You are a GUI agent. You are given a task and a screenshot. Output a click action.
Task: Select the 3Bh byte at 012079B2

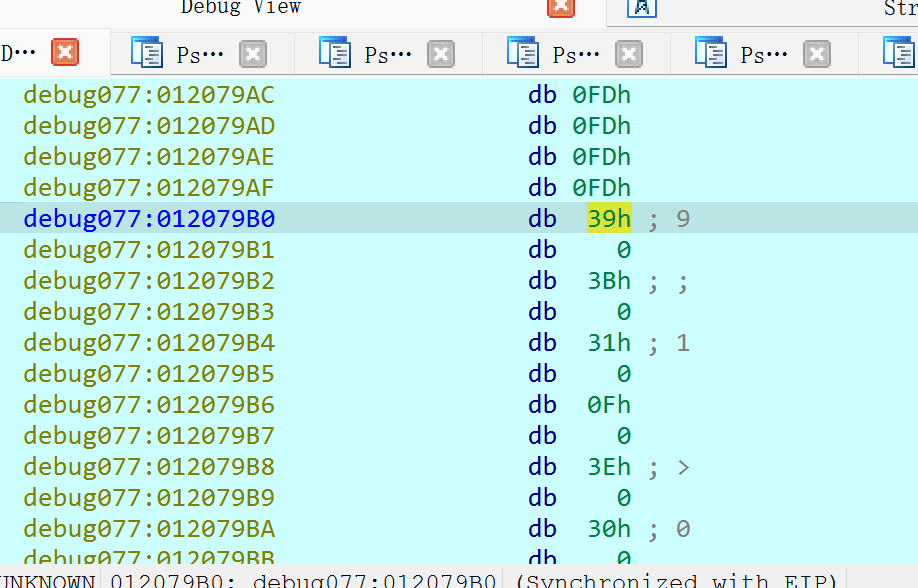[609, 281]
